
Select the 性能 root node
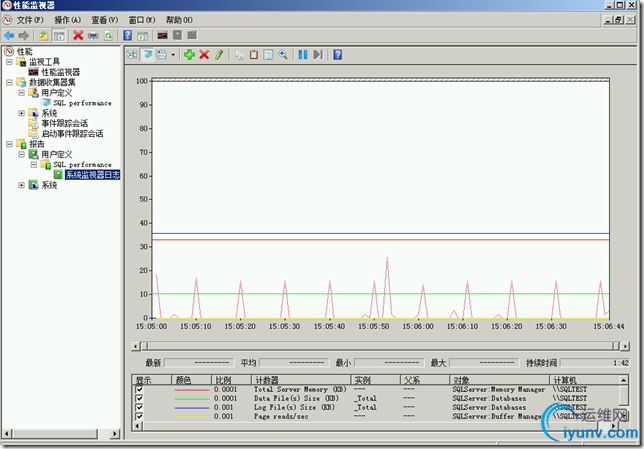(x=25, y=51)
